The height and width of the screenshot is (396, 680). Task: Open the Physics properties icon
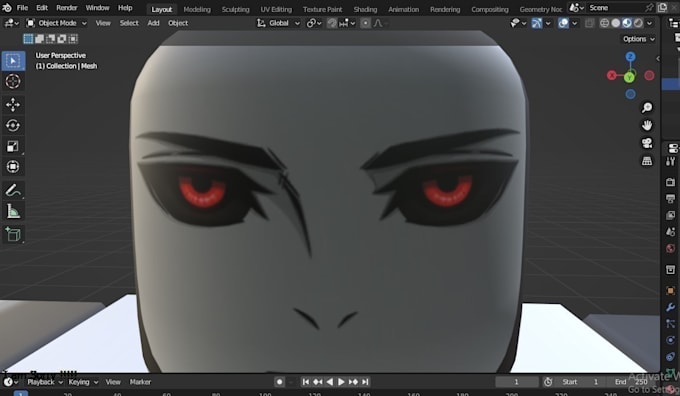[670, 340]
